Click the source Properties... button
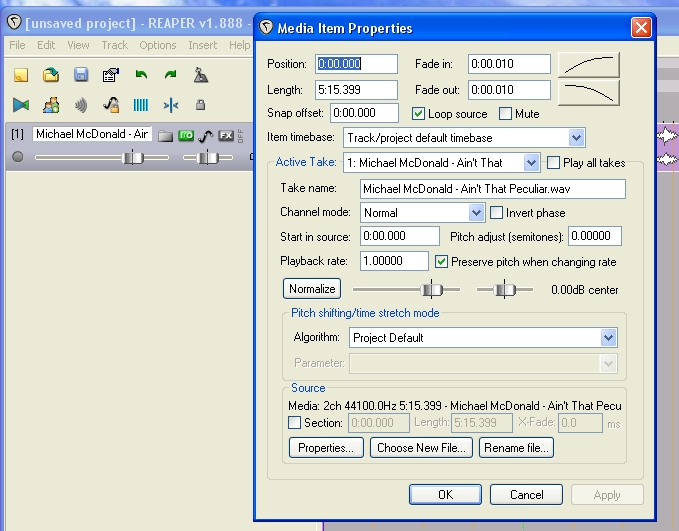This screenshot has height=531, width=679. pos(326,447)
